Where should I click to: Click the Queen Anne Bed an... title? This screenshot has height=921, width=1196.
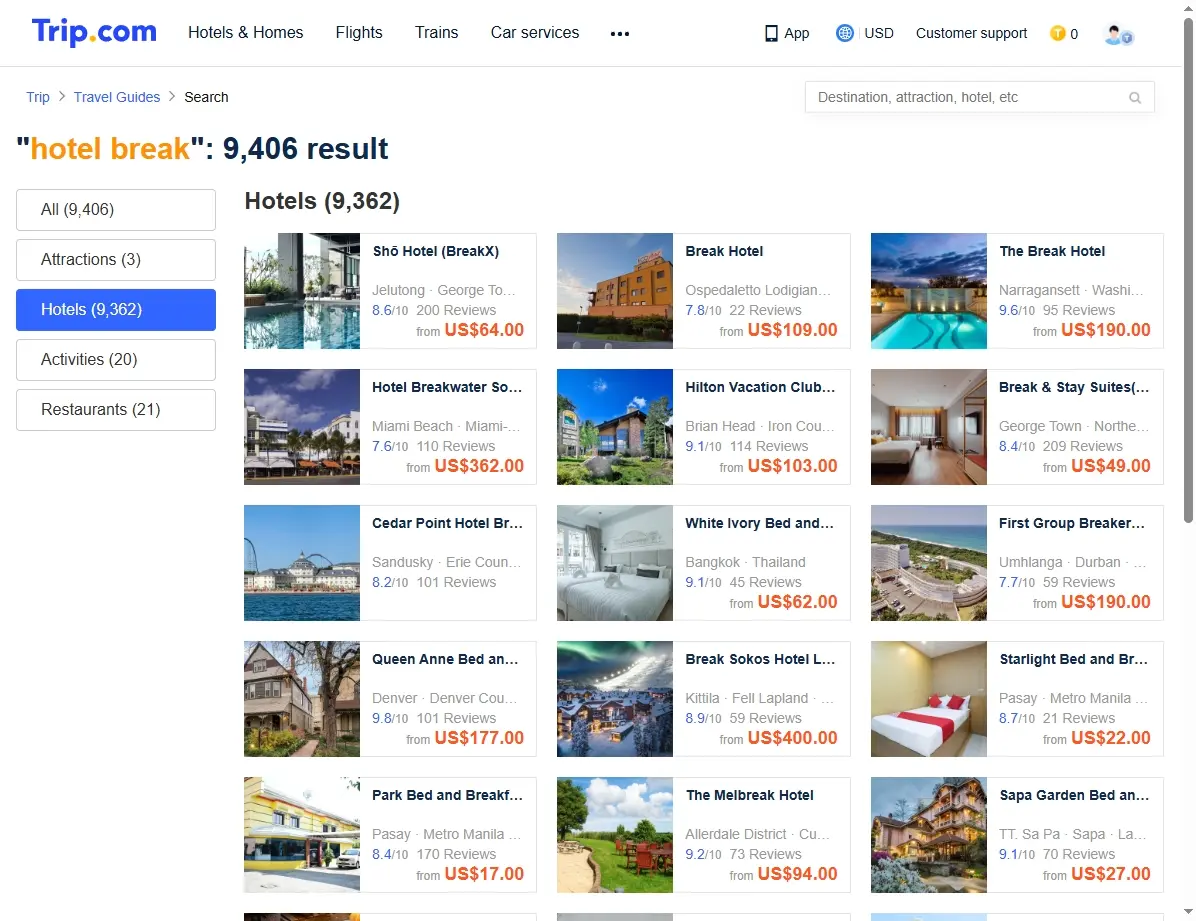445,659
